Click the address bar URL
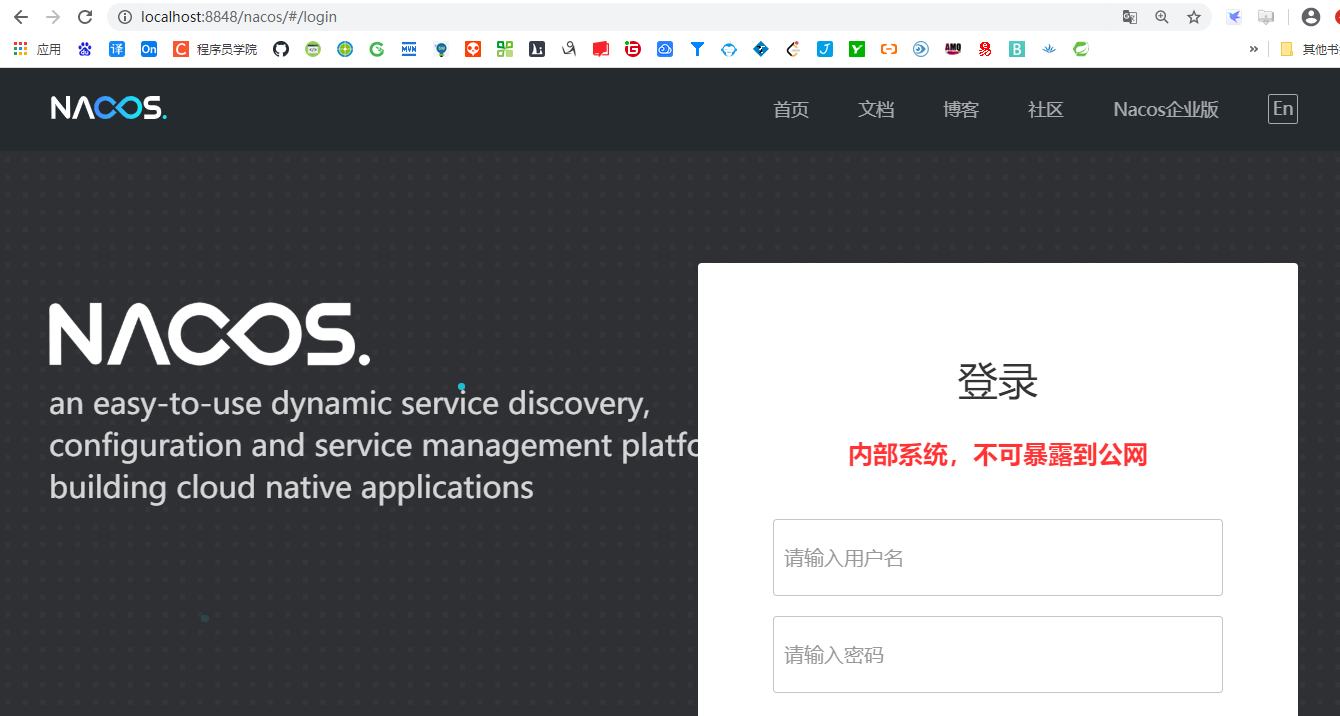Screen dimensions: 1340x716 pos(238,17)
